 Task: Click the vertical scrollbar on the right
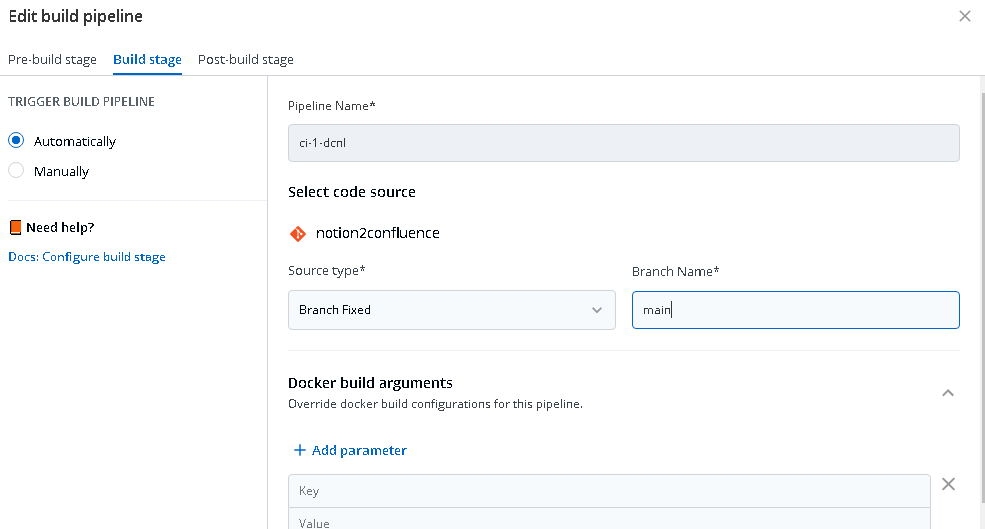pyautogui.click(x=979, y=300)
